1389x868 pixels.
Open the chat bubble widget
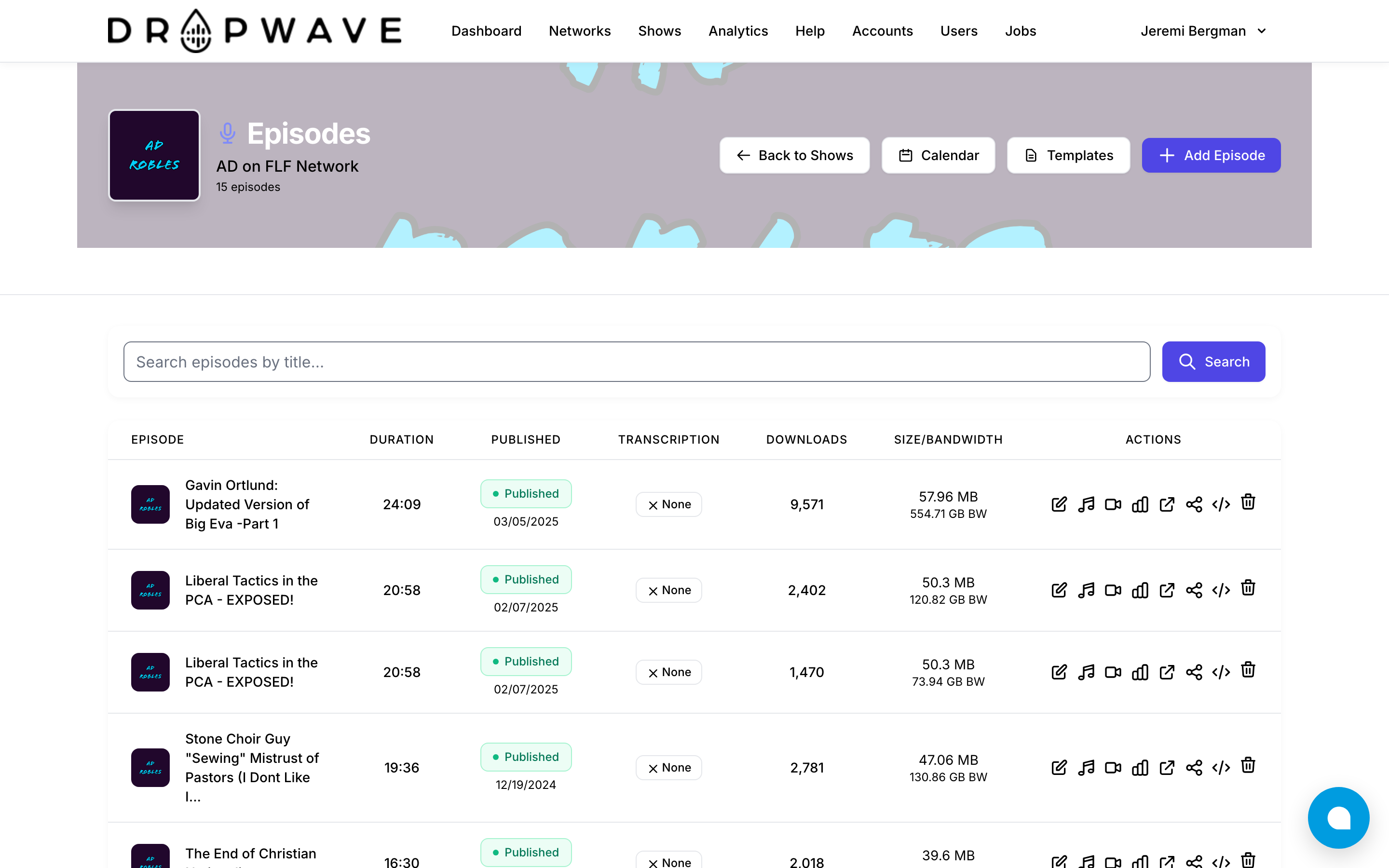click(x=1338, y=817)
